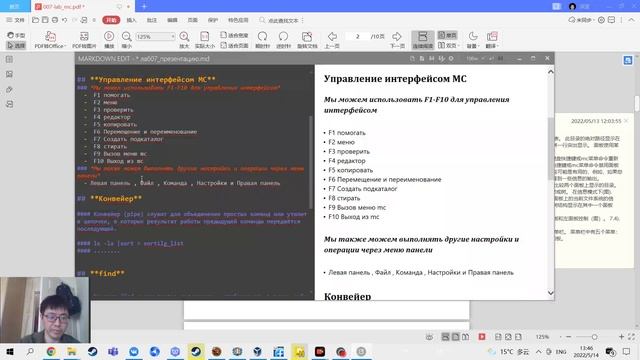Click the zoom slider handle in status bar

[x=594, y=337]
